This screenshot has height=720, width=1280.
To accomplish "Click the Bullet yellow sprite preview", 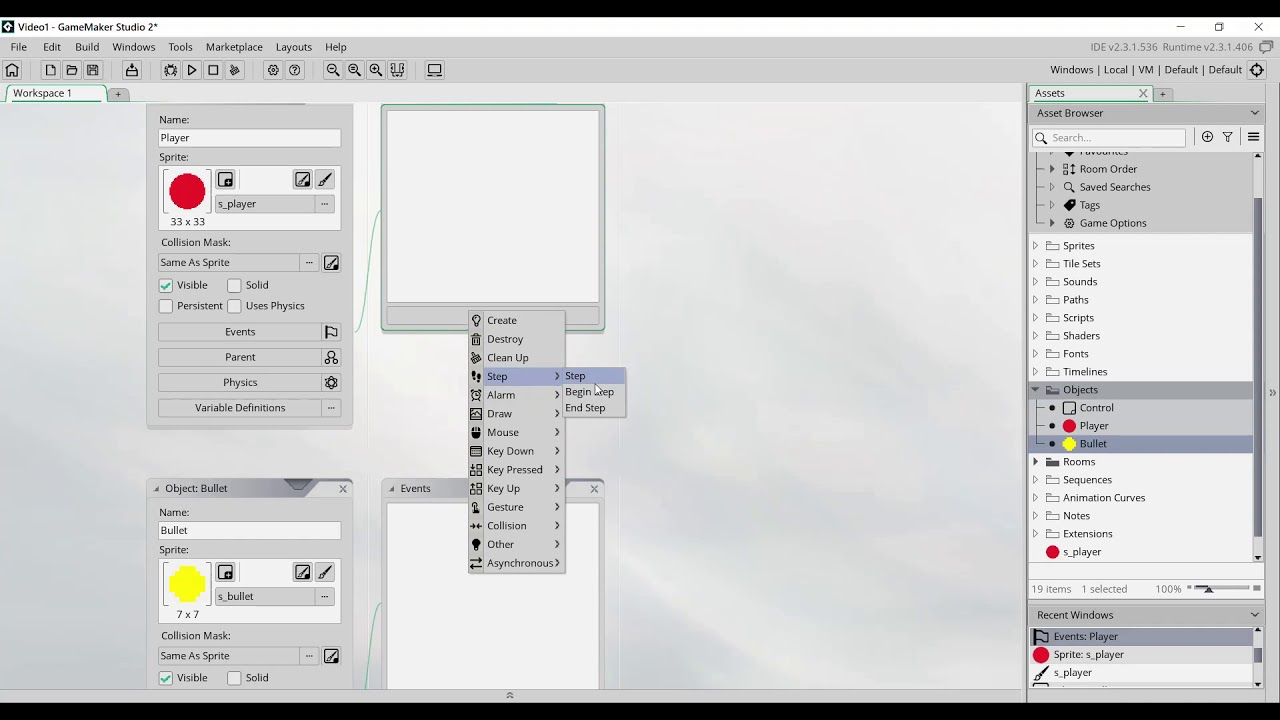I will 187,584.
